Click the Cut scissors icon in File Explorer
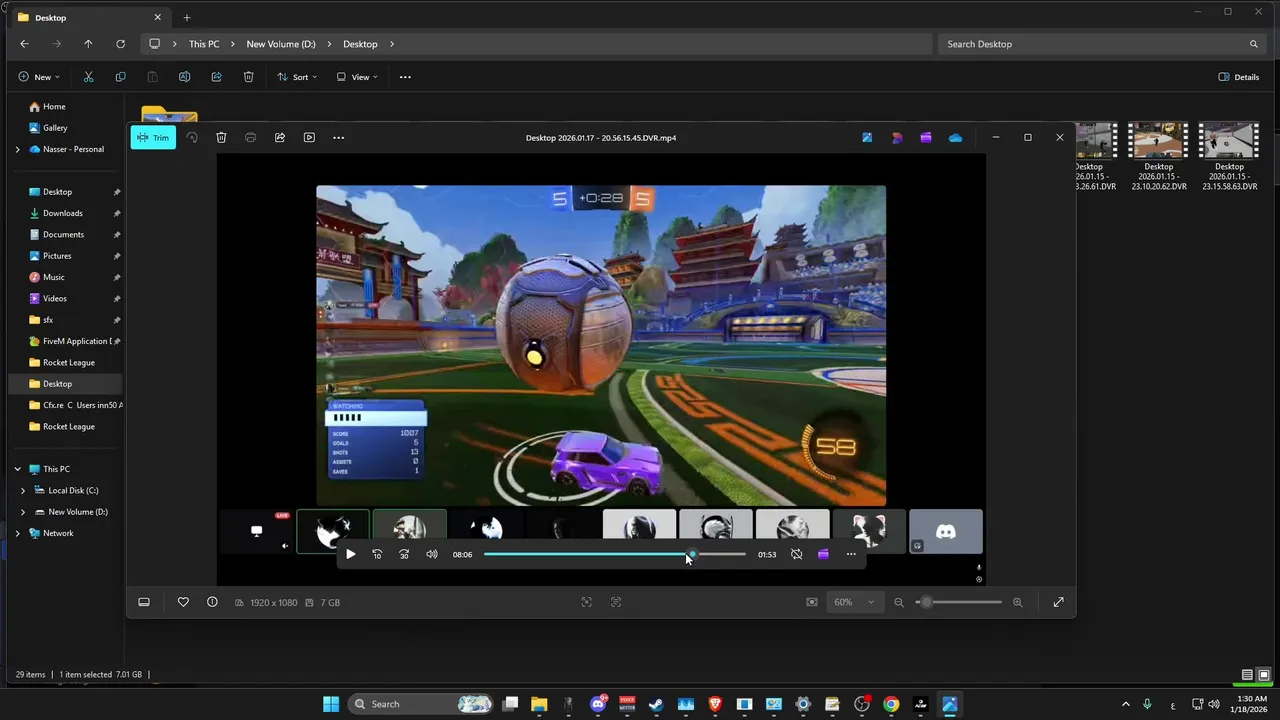This screenshot has height=720, width=1280. tap(88, 77)
